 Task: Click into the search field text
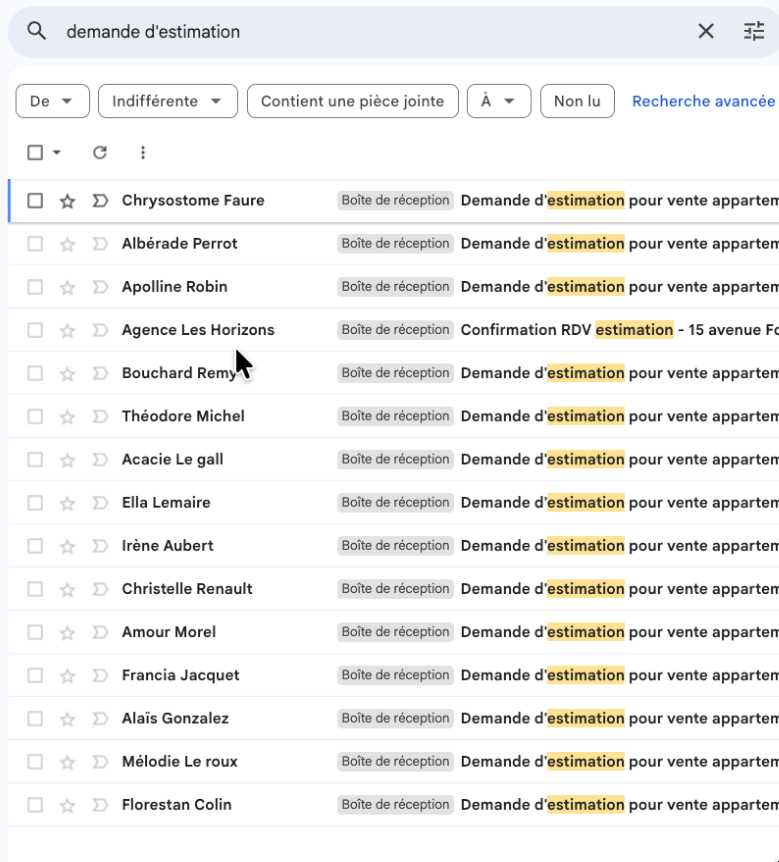(x=300, y=31)
